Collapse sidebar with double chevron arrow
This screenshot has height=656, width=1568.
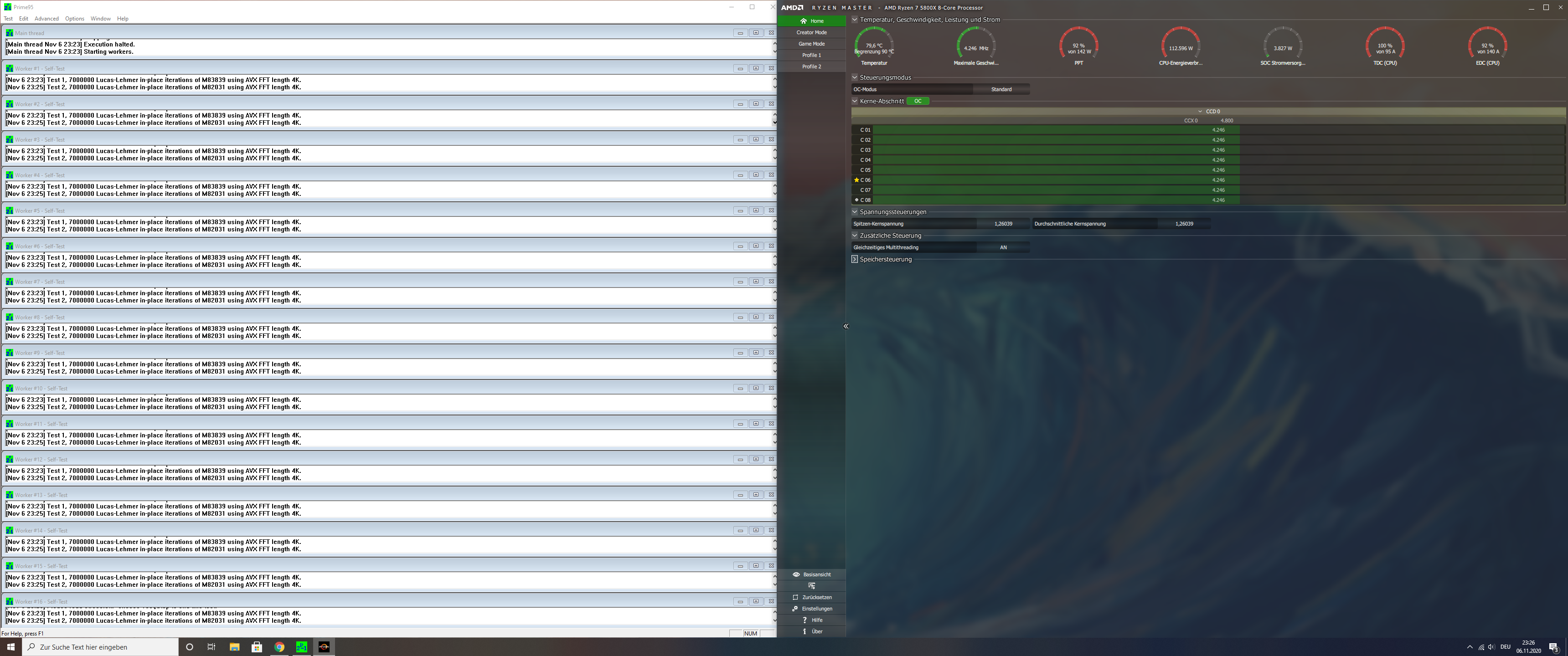(x=846, y=326)
